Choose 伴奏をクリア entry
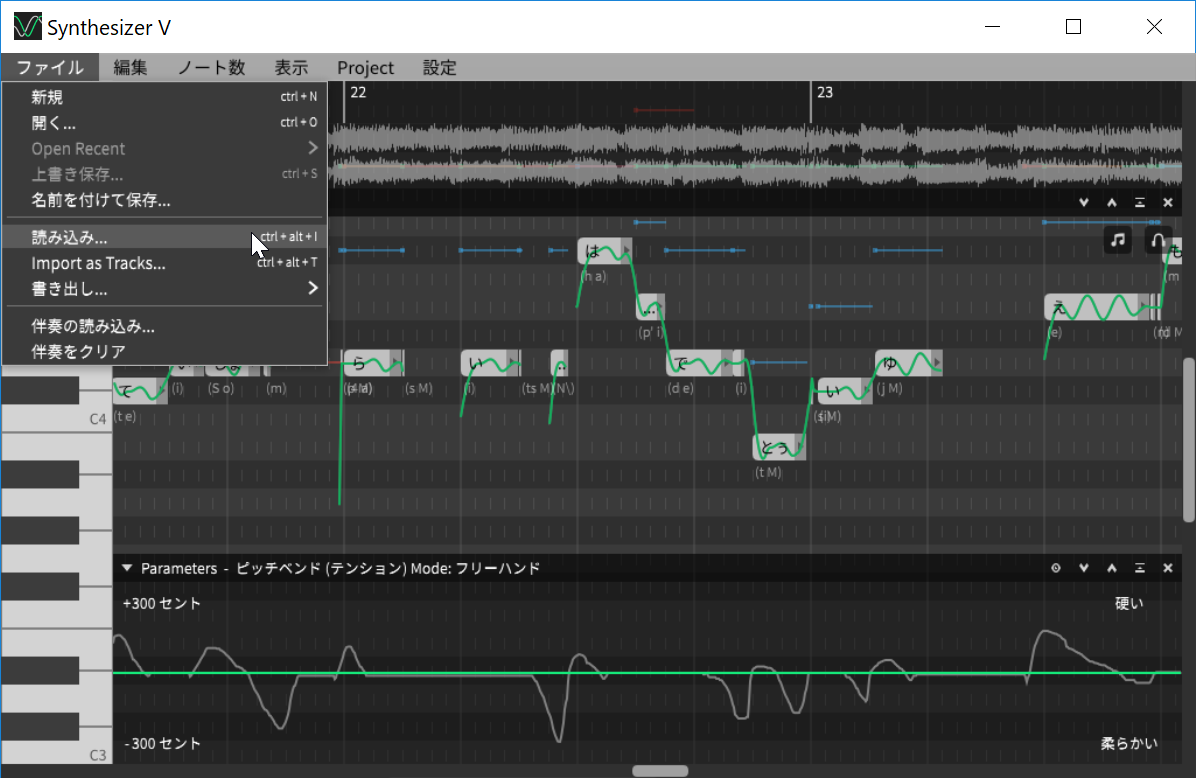Viewport: 1196px width, 778px height. coord(165,352)
